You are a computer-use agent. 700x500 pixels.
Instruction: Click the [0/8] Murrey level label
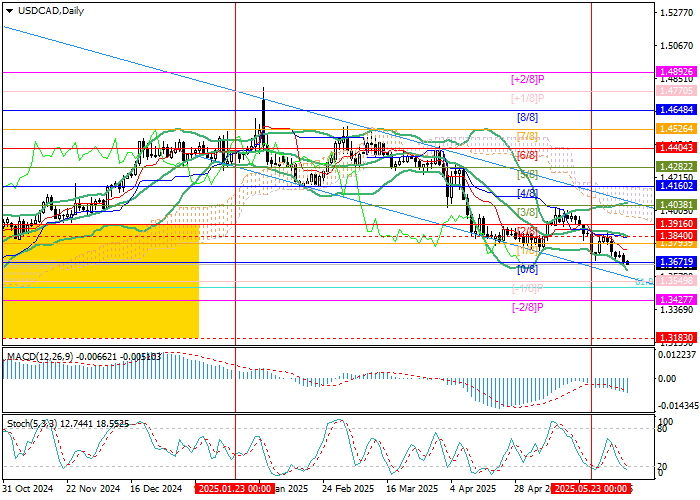point(527,269)
